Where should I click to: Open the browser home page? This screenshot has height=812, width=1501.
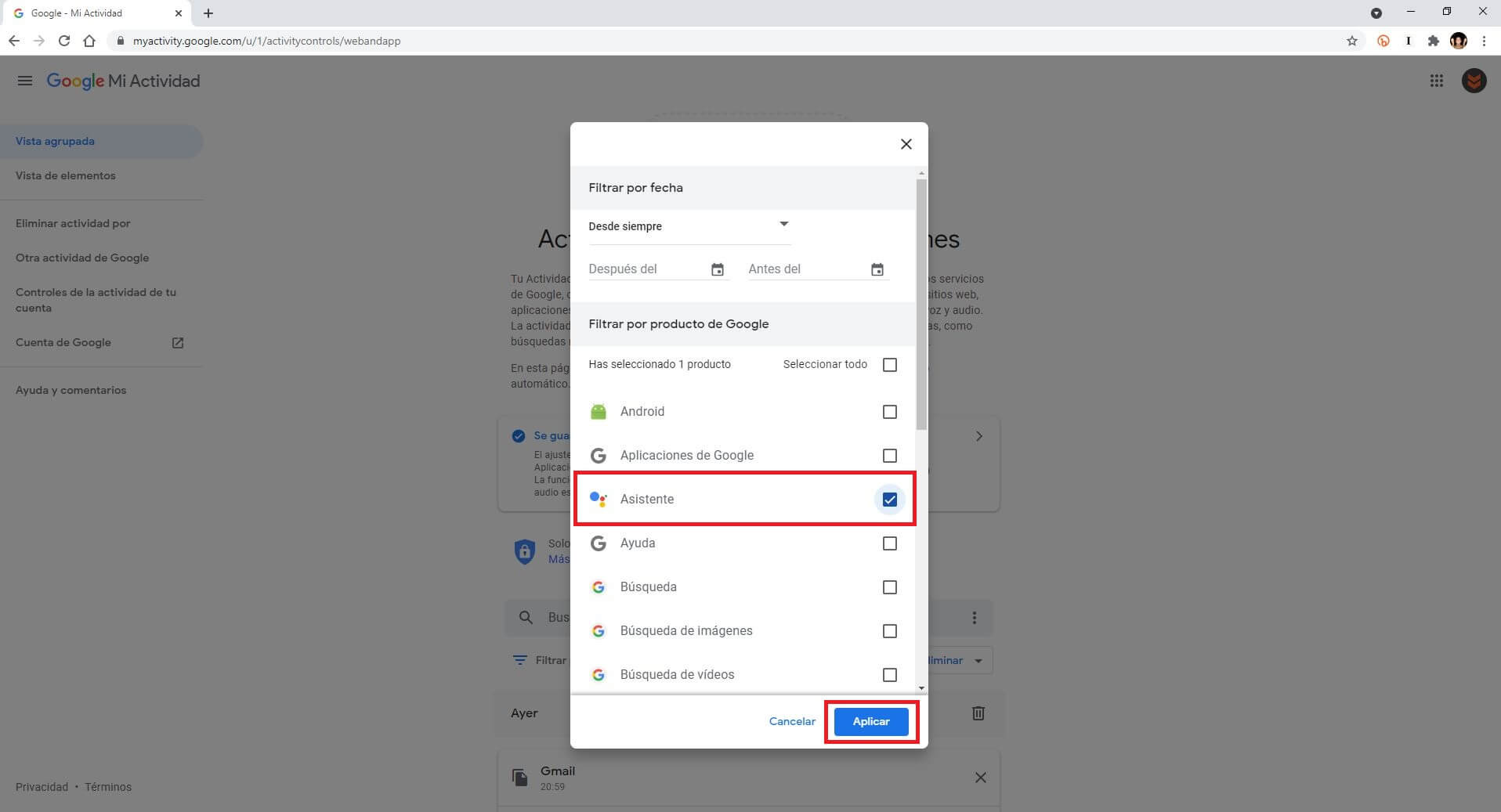tap(89, 41)
